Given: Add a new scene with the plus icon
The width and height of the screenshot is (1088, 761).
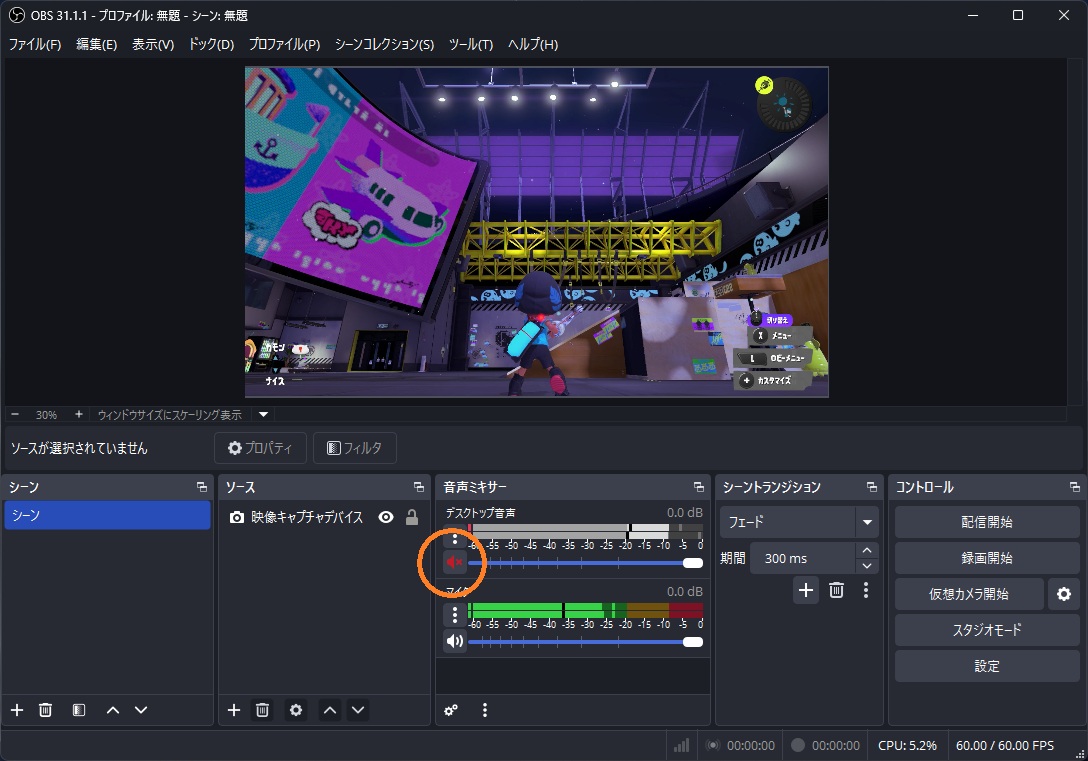Looking at the screenshot, I should point(17,710).
